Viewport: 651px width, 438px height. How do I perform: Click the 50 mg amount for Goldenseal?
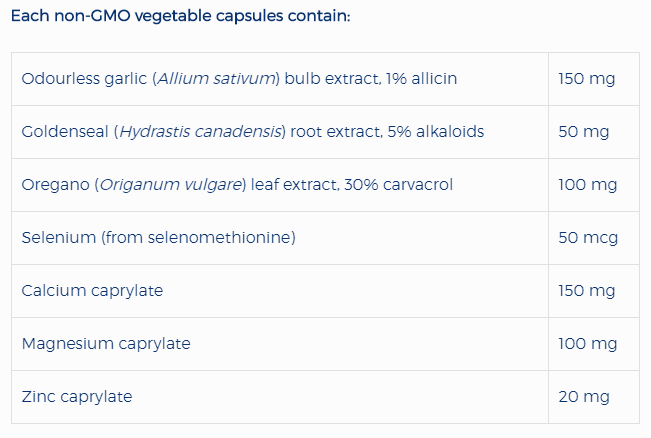point(583,132)
